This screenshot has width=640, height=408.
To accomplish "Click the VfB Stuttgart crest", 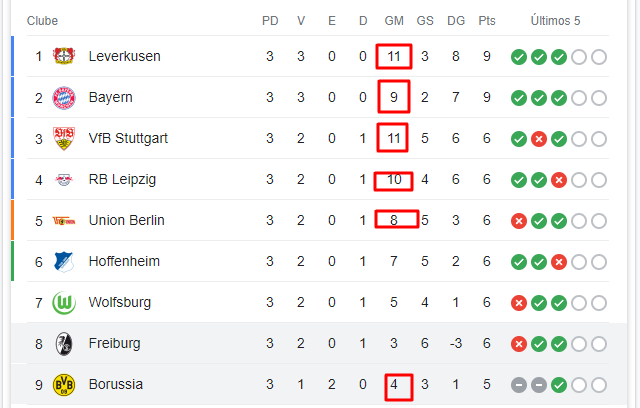I will tap(64, 138).
